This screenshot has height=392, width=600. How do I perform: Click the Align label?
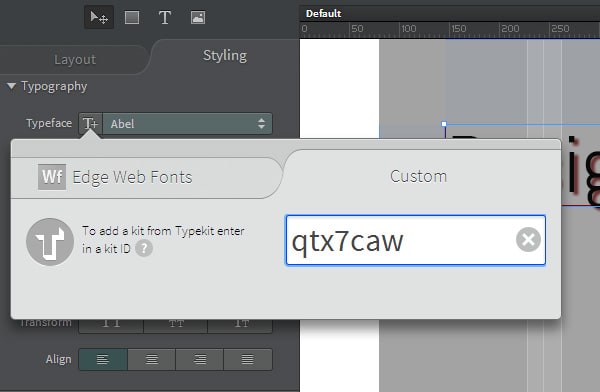[x=58, y=359]
